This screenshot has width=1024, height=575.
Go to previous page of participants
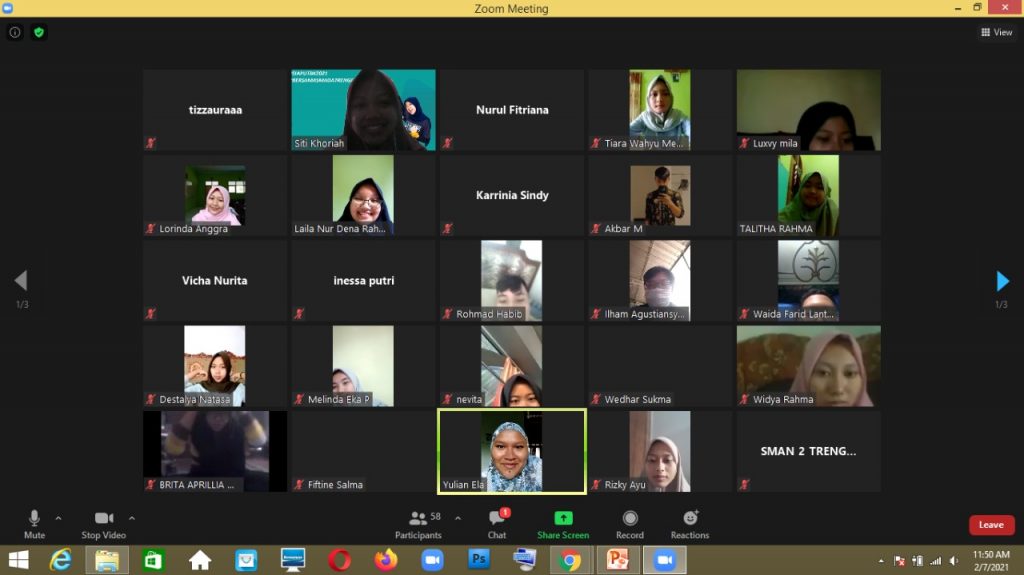click(x=21, y=281)
